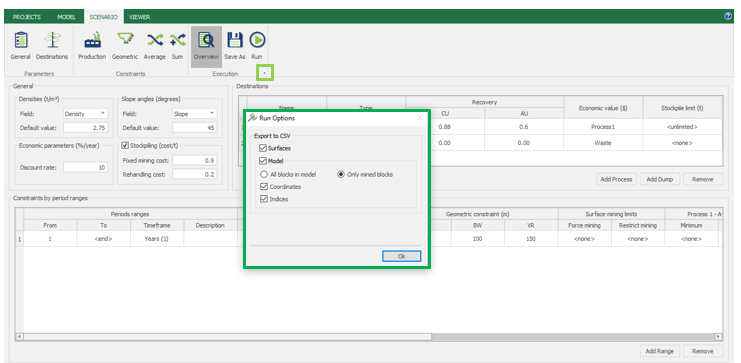Select the Average constraint icon
The width and height of the screenshot is (741, 363).
[x=155, y=41]
